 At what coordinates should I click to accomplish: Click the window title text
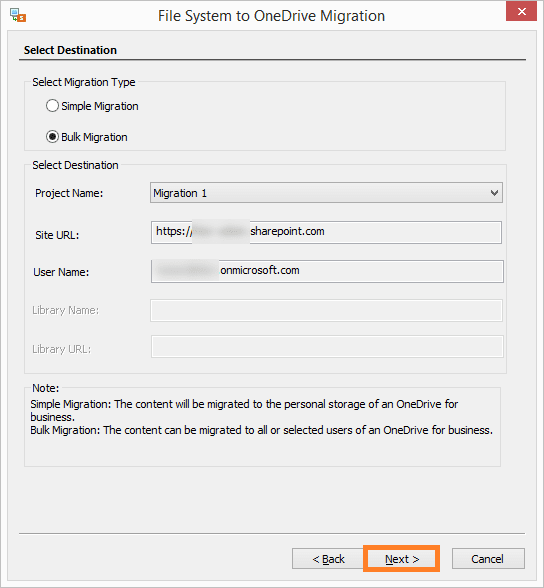271,16
